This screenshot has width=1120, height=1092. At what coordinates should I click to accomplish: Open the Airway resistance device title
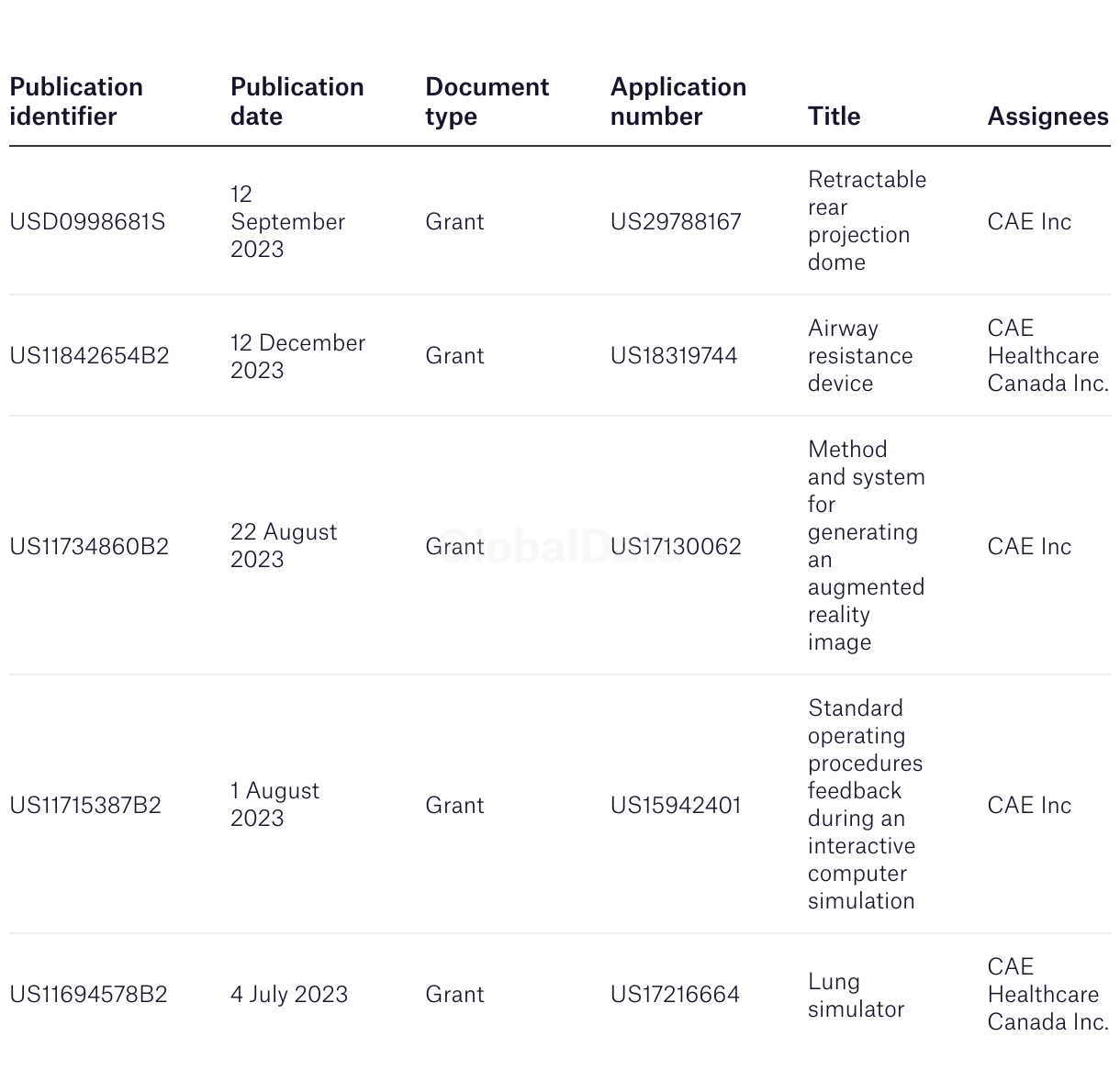point(860,356)
